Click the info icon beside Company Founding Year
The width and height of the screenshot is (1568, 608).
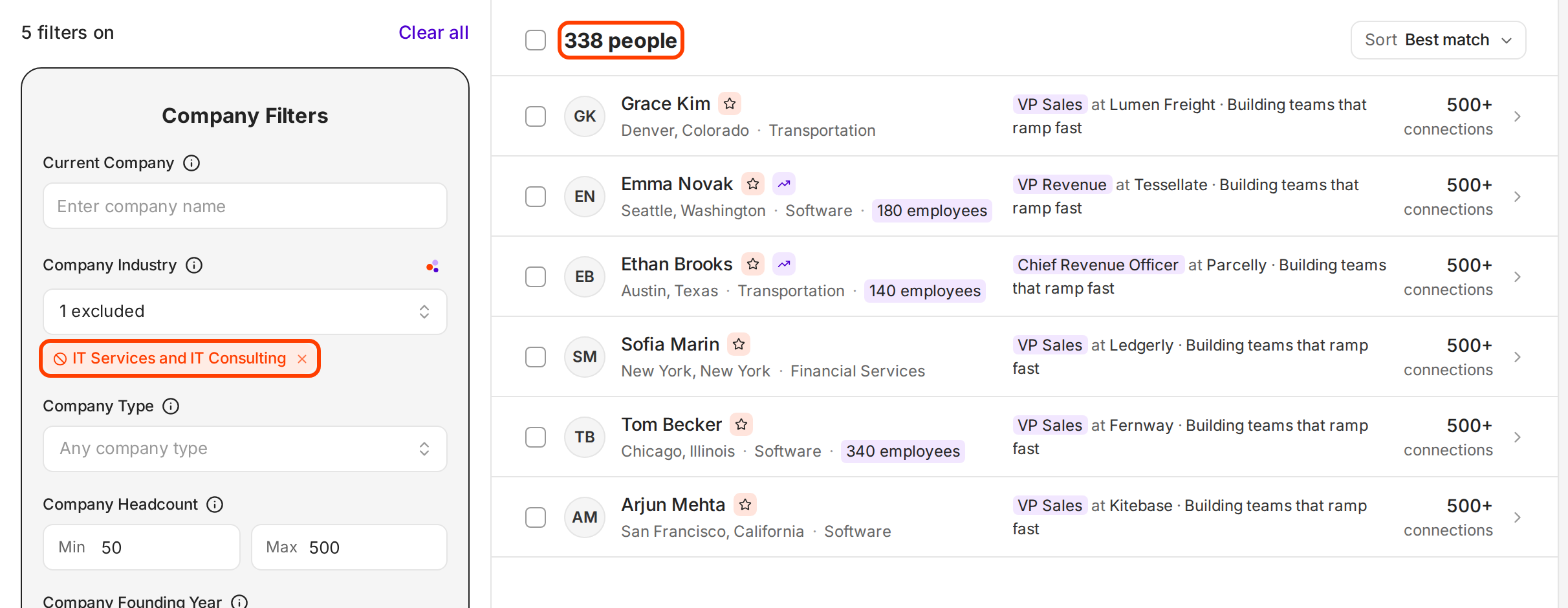239,602
